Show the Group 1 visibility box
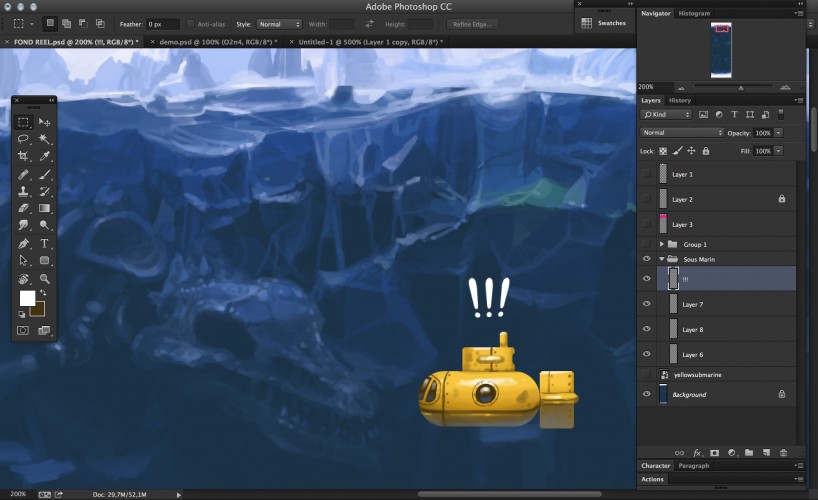 click(647, 244)
